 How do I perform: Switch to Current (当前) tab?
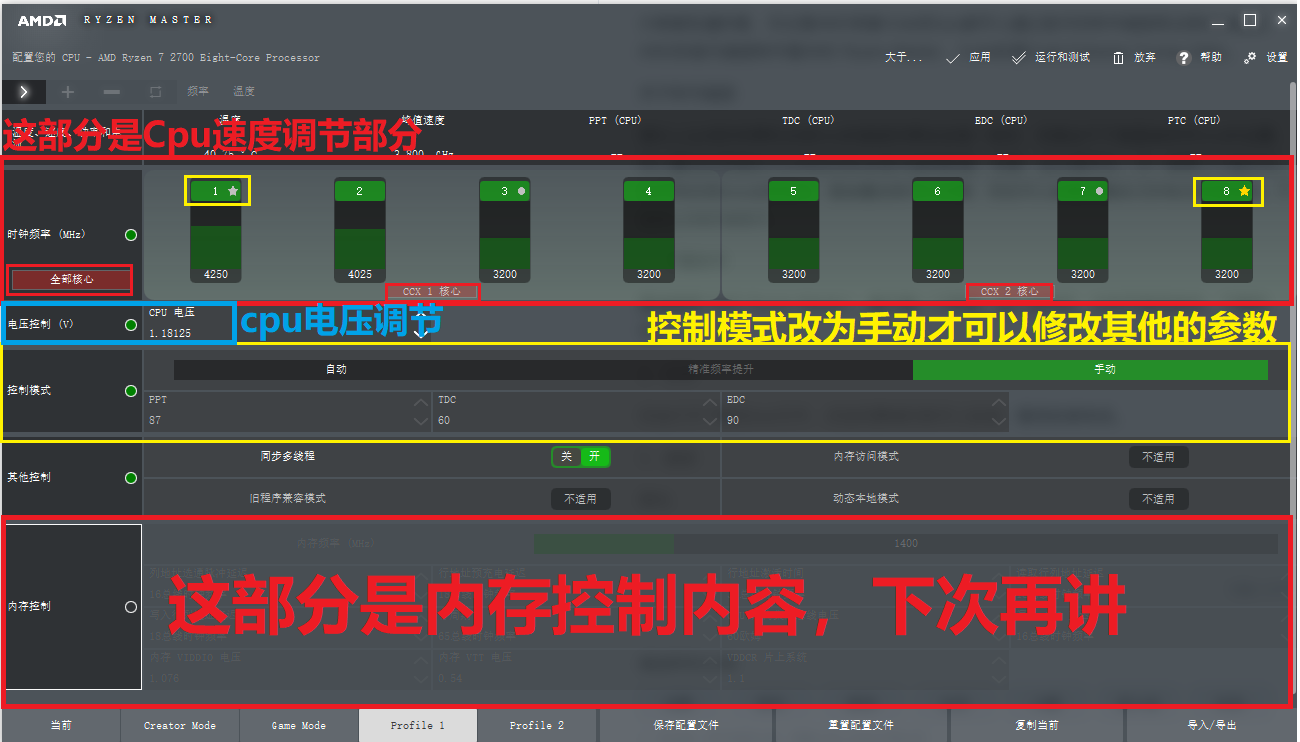click(x=61, y=725)
